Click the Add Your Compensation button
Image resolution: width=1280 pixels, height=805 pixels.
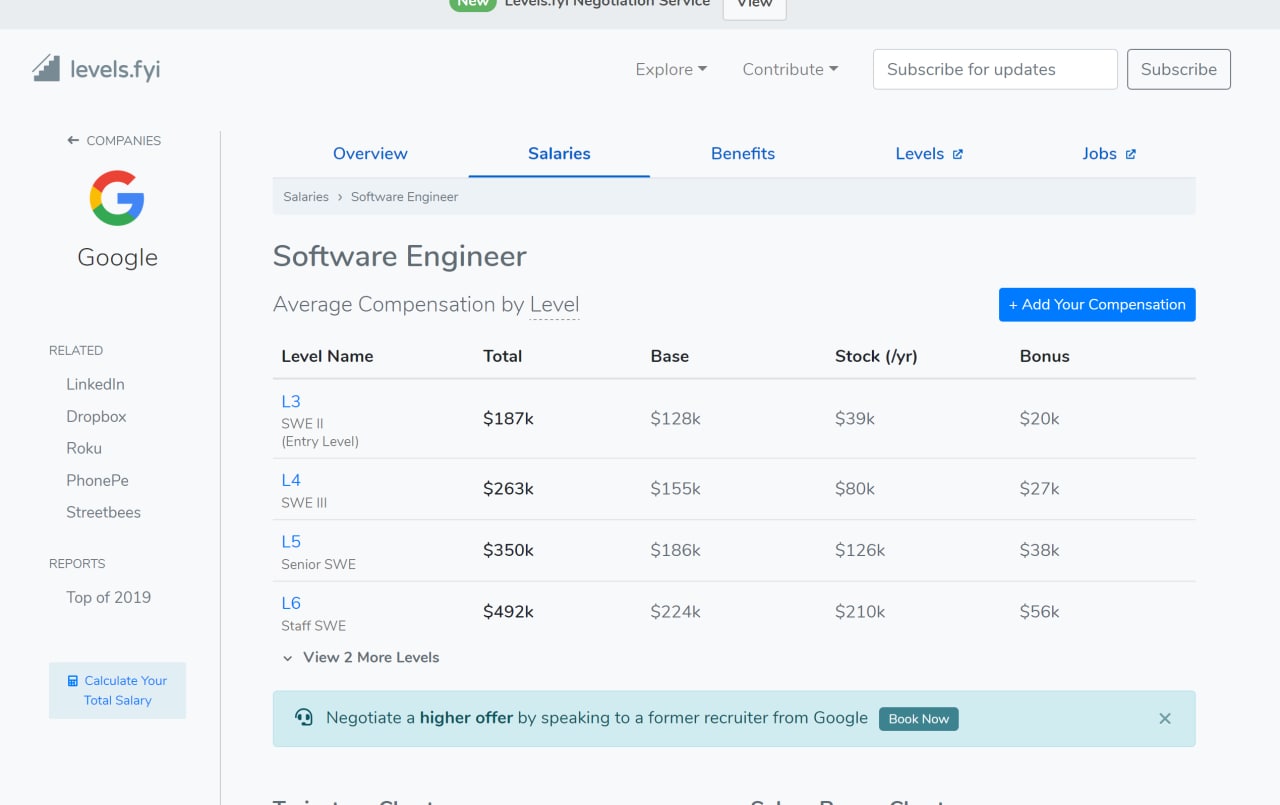point(1097,305)
